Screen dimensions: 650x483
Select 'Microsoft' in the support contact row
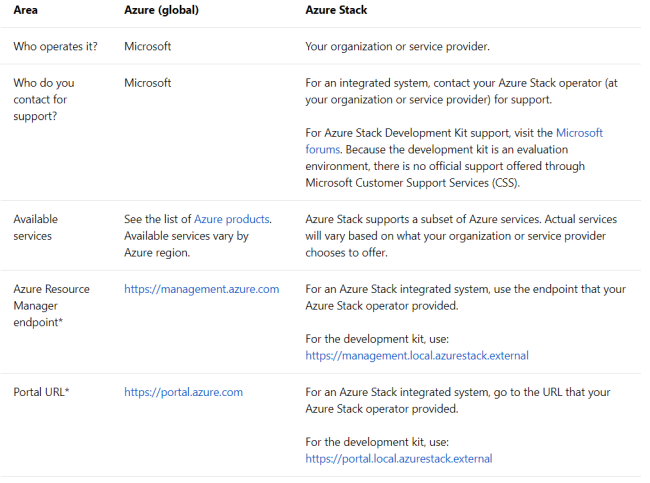tap(148, 83)
